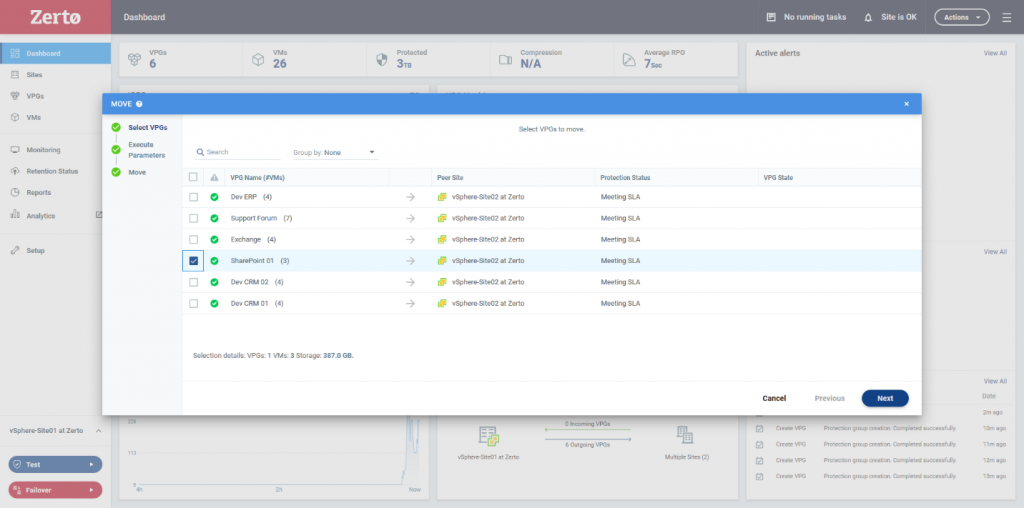Click the arrow icon in Support Forum row
The image size is (1024, 508).
click(410, 218)
